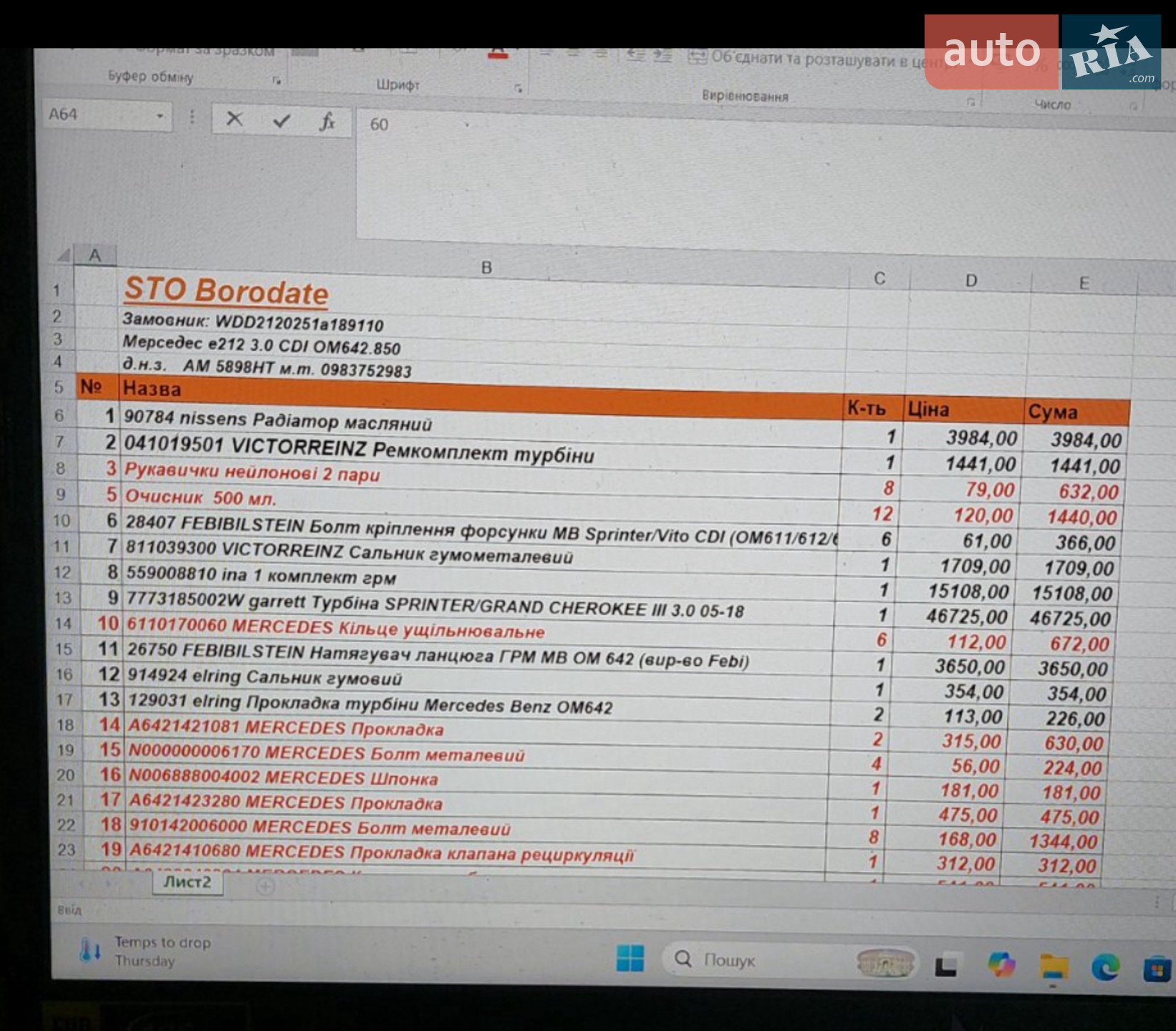Expand the Шрифт group dialog launcher
Viewport: 1176px width, 1031px height.
point(518,89)
